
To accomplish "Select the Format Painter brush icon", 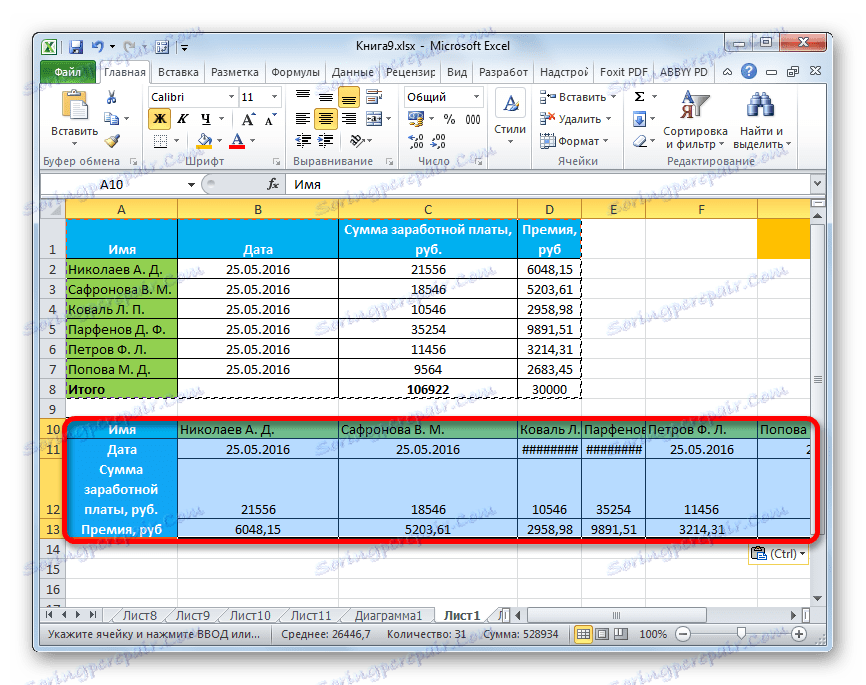I will click(x=114, y=139).
